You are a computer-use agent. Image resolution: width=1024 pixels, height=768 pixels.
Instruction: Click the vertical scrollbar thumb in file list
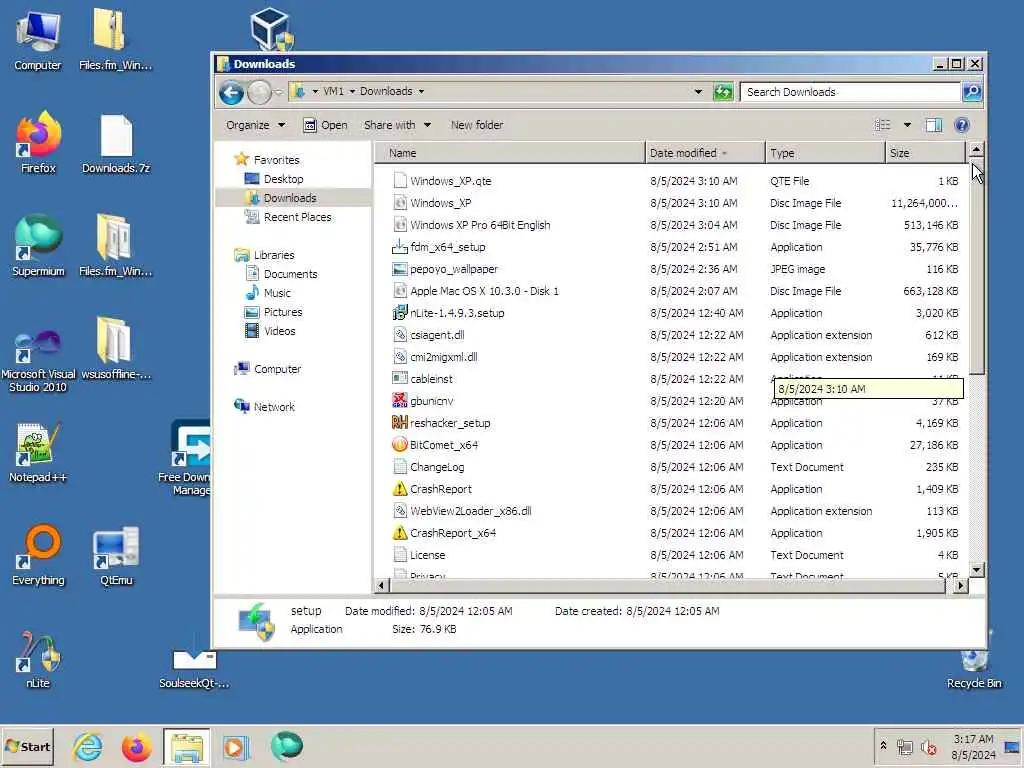click(x=976, y=266)
